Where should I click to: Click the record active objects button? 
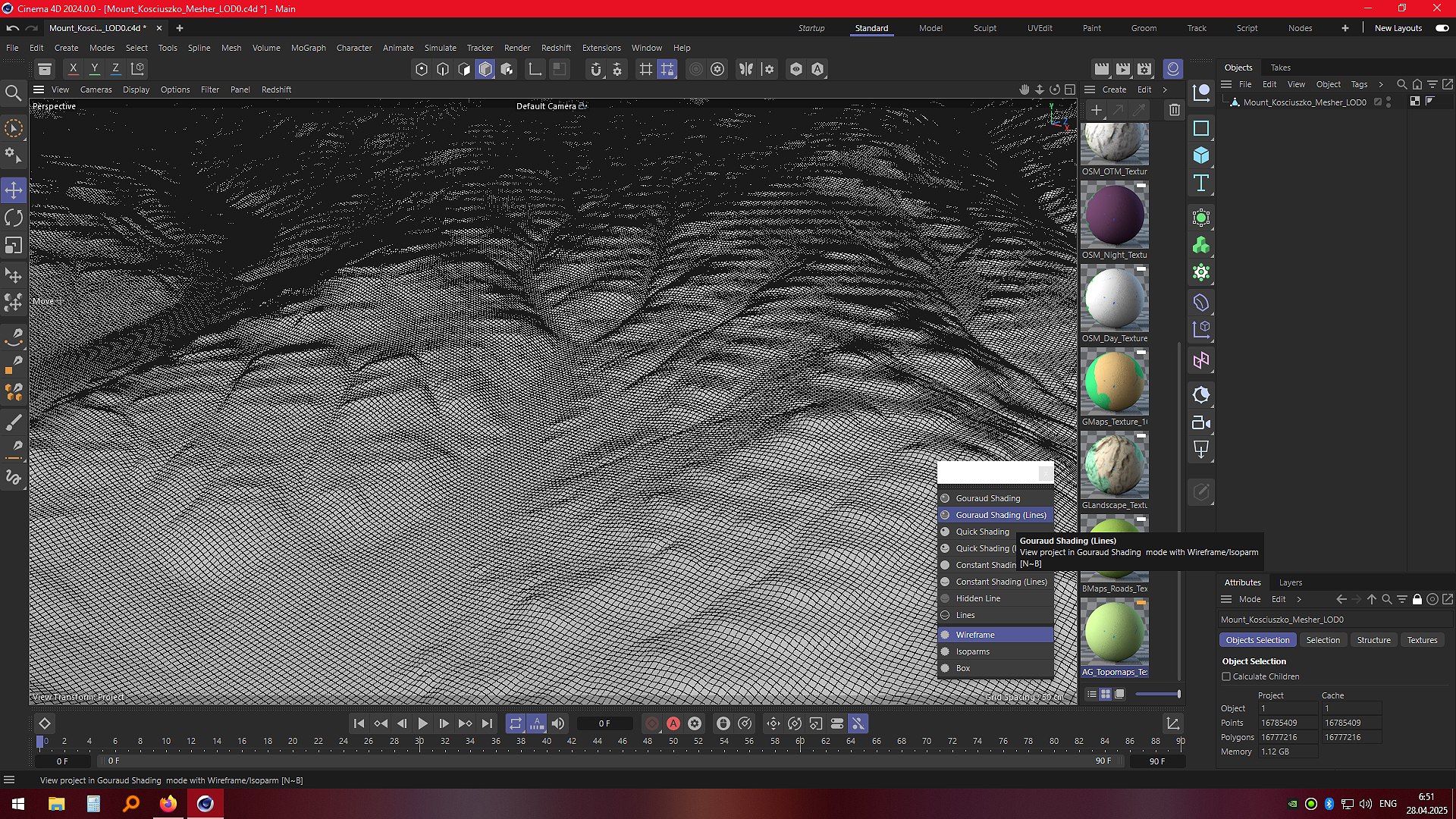click(652, 723)
